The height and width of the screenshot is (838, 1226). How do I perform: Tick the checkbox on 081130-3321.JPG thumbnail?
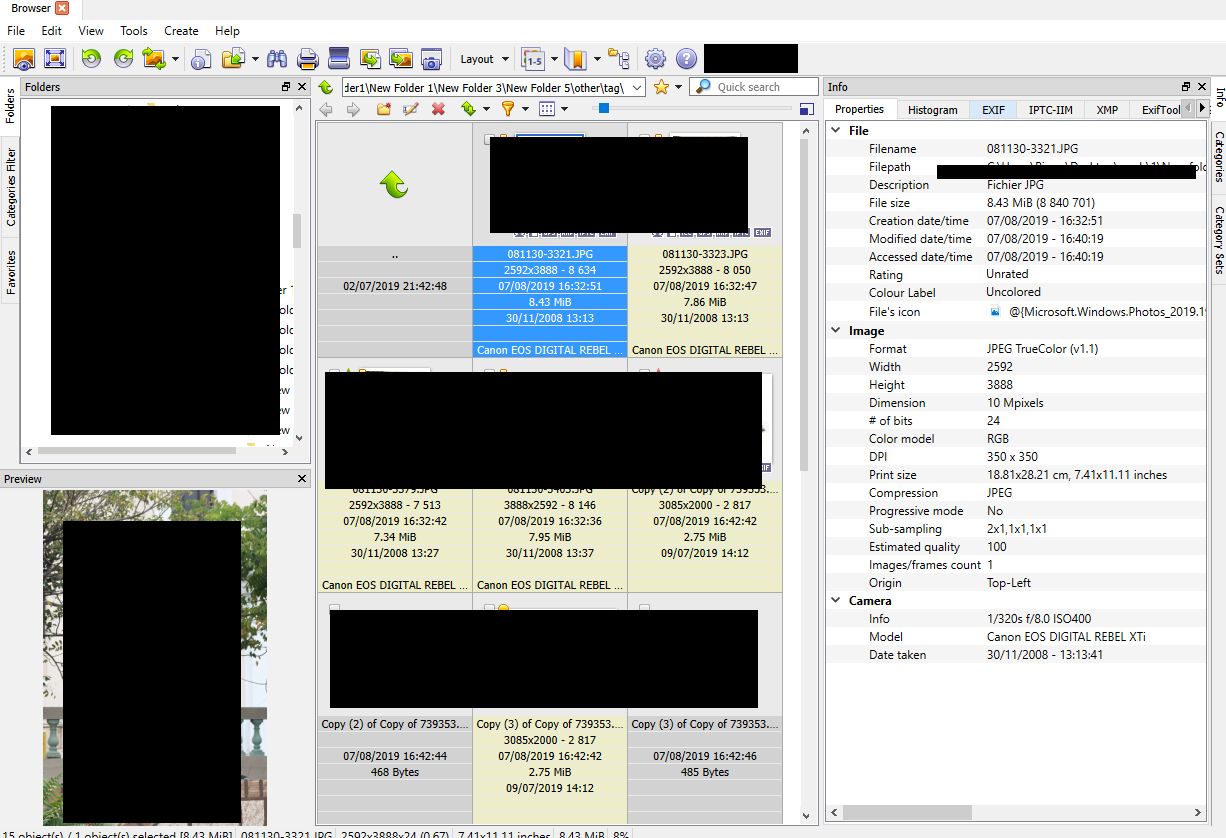[490, 139]
